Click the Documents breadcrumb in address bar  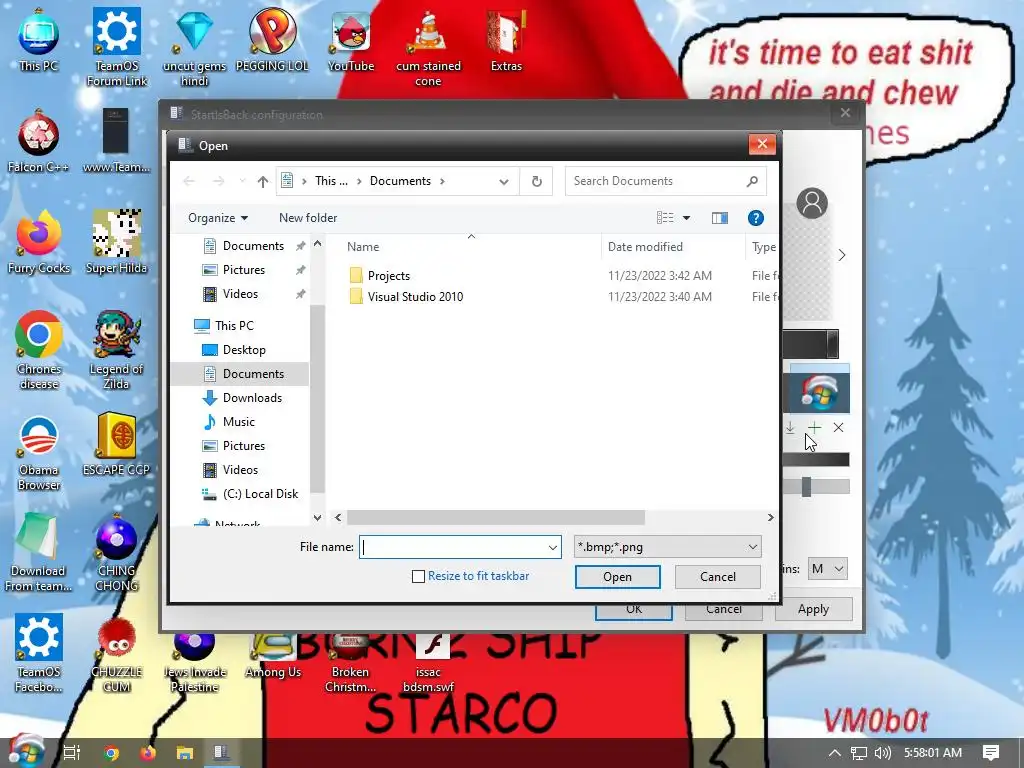pyautogui.click(x=400, y=182)
